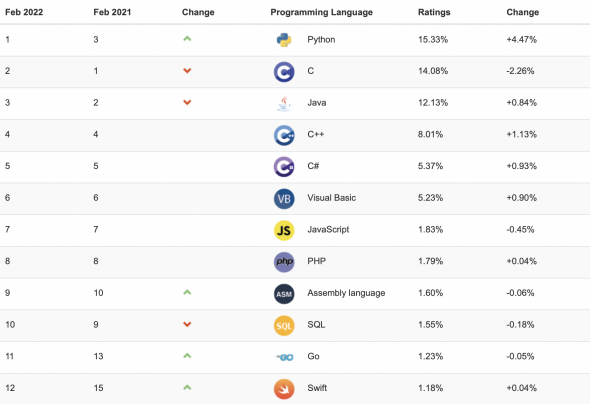Click the 1.18% rating value
This screenshot has width=590, height=404.
[430, 388]
